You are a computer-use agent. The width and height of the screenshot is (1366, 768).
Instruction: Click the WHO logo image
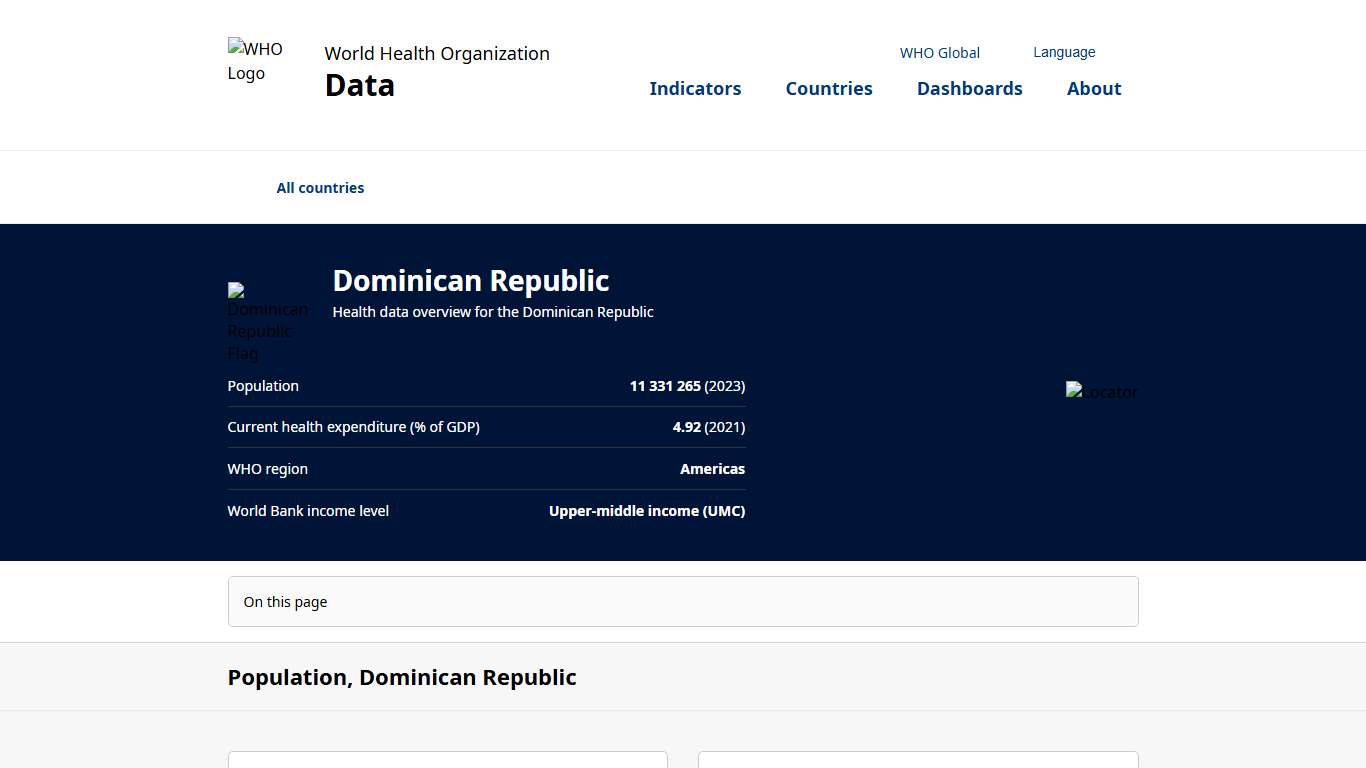coord(255,60)
